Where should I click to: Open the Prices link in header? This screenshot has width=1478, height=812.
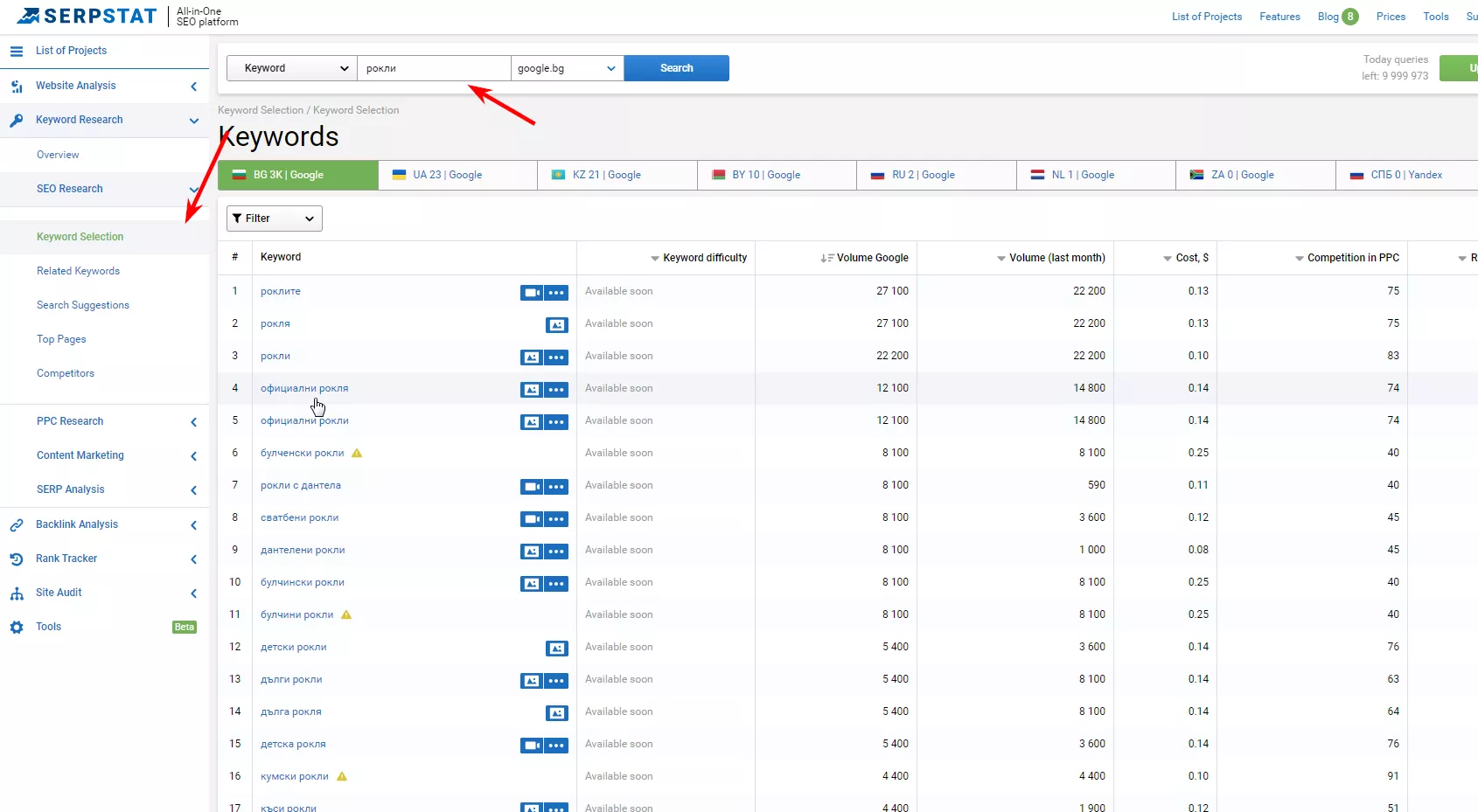[1391, 17]
